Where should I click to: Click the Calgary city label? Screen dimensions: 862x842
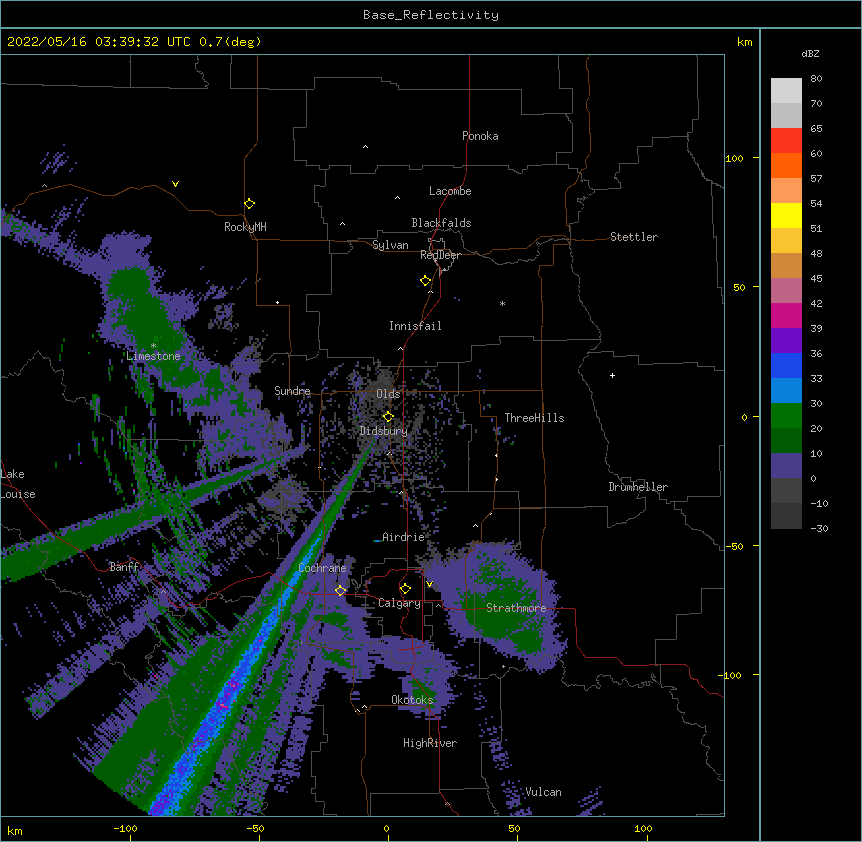[399, 603]
